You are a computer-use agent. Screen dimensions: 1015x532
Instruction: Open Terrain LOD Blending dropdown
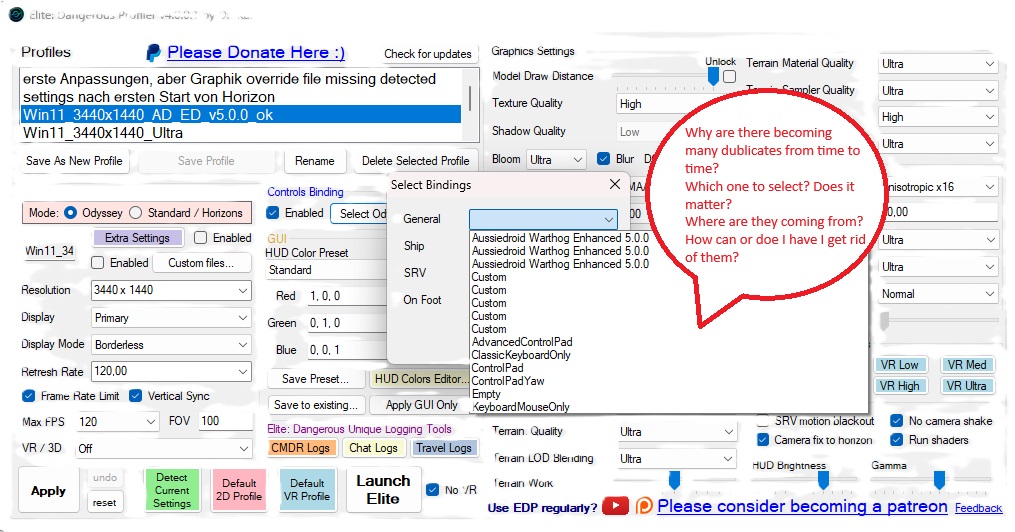click(676, 459)
